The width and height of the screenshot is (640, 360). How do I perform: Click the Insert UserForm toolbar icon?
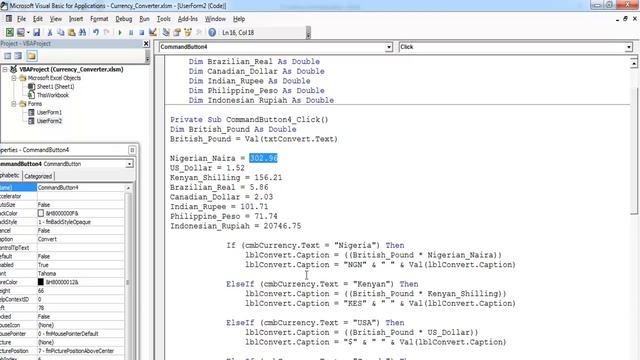pyautogui.click(x=20, y=32)
